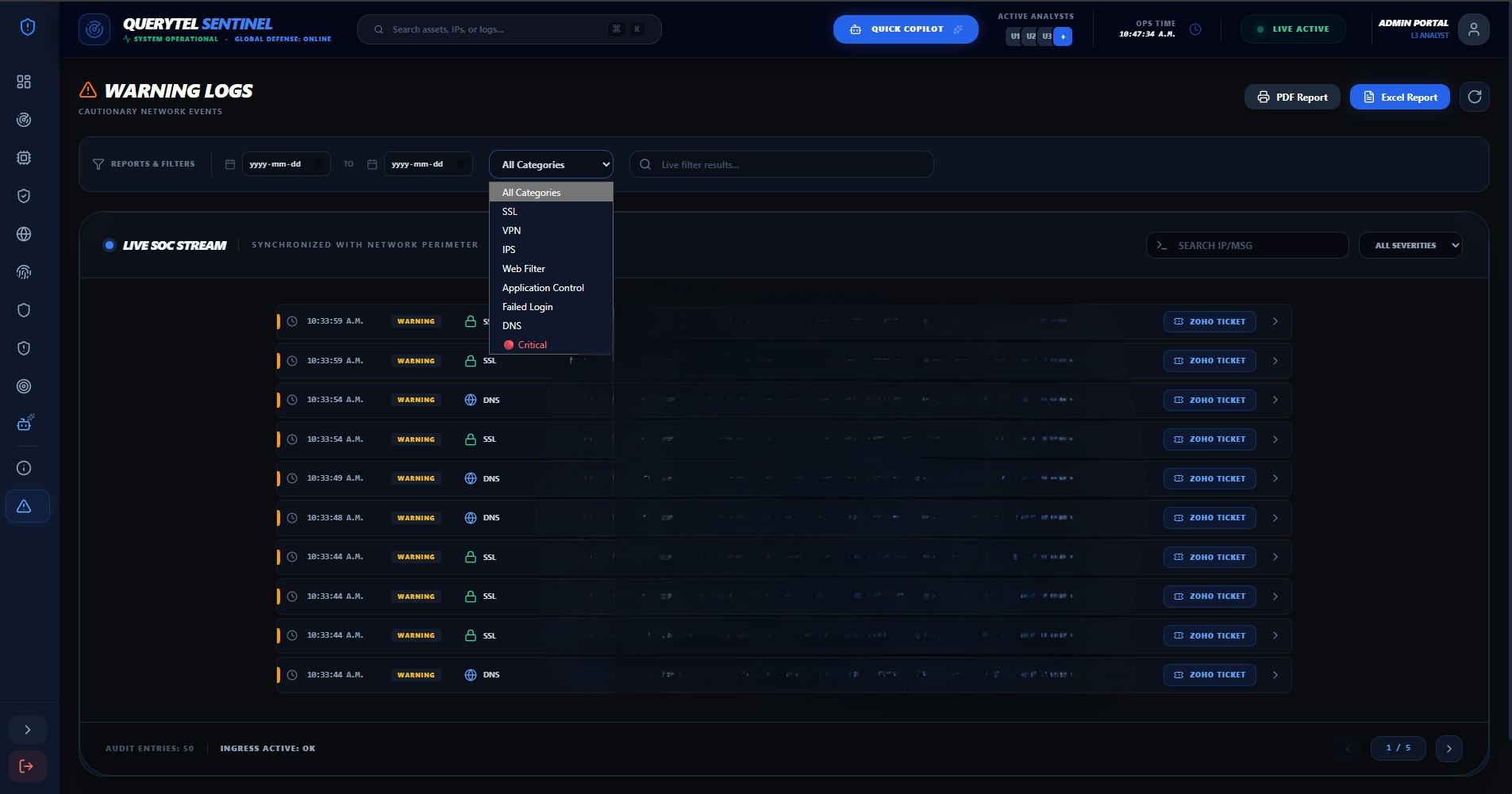Select Critical severity in category dropdown

point(532,344)
